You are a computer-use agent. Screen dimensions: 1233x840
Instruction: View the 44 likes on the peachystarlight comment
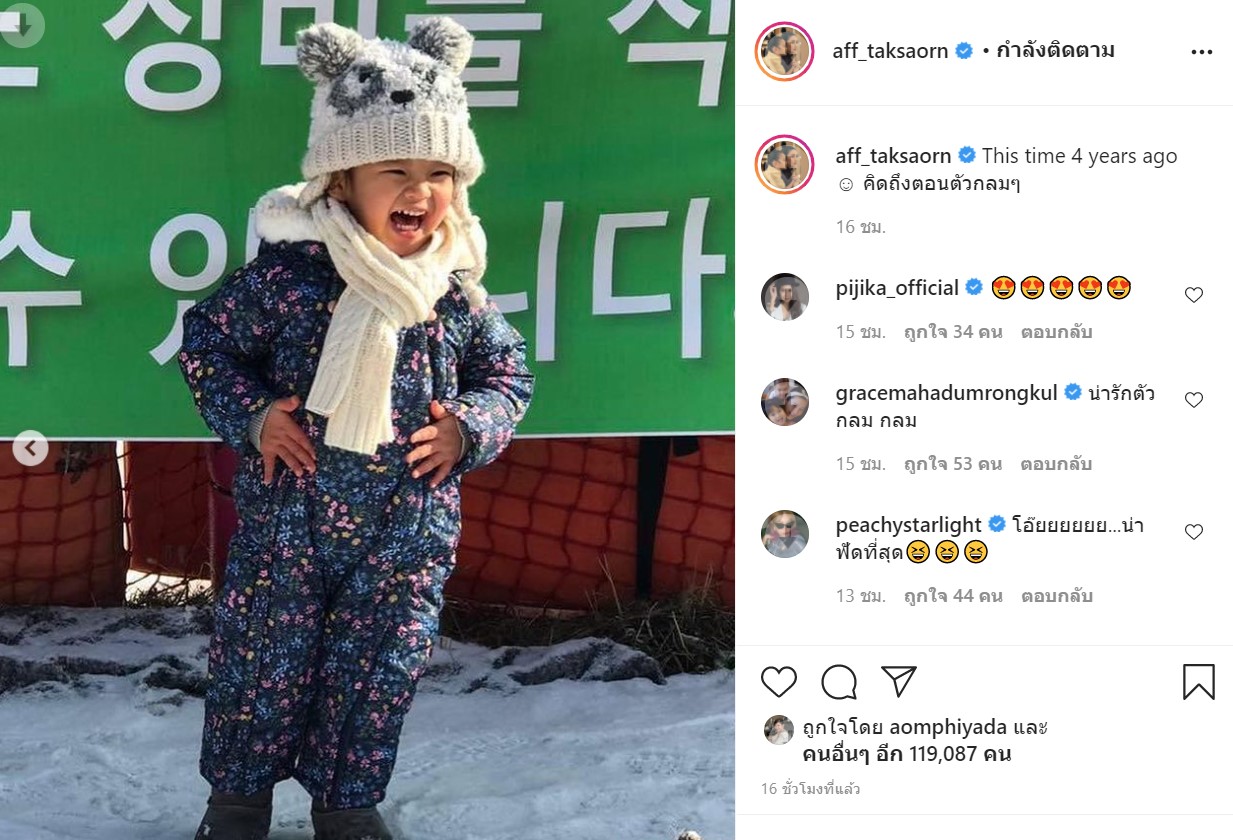953,596
